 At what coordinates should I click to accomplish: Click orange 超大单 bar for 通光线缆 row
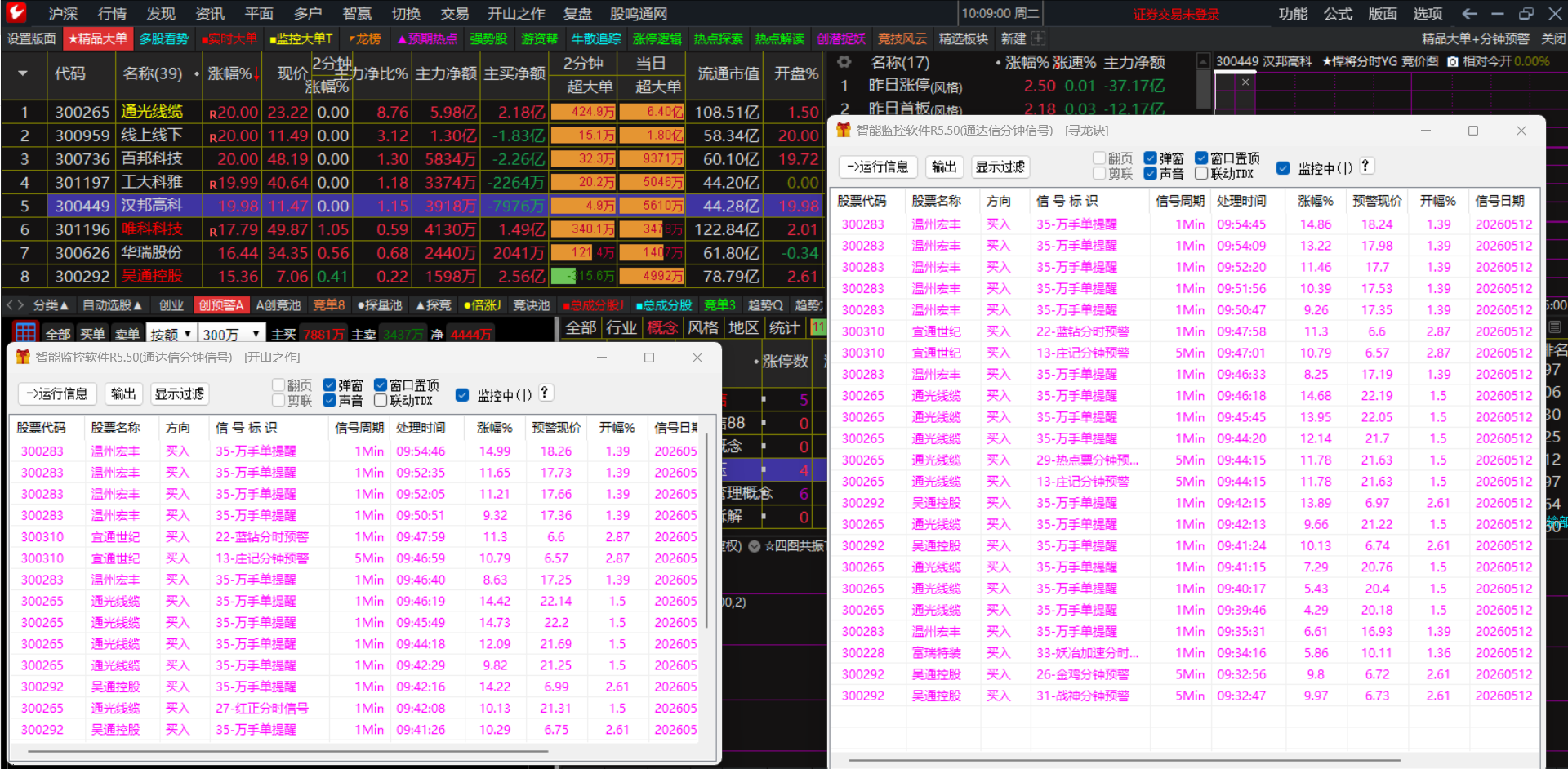583,112
